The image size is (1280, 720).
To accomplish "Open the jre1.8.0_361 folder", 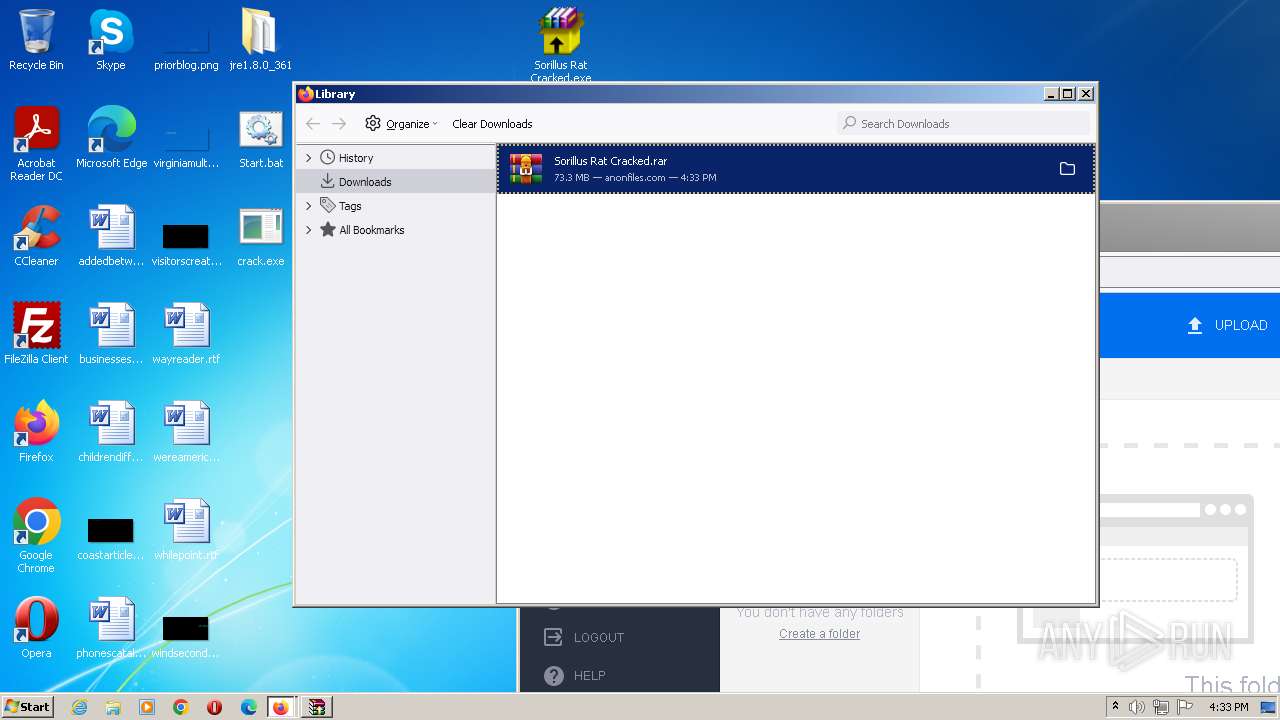I will click(260, 40).
